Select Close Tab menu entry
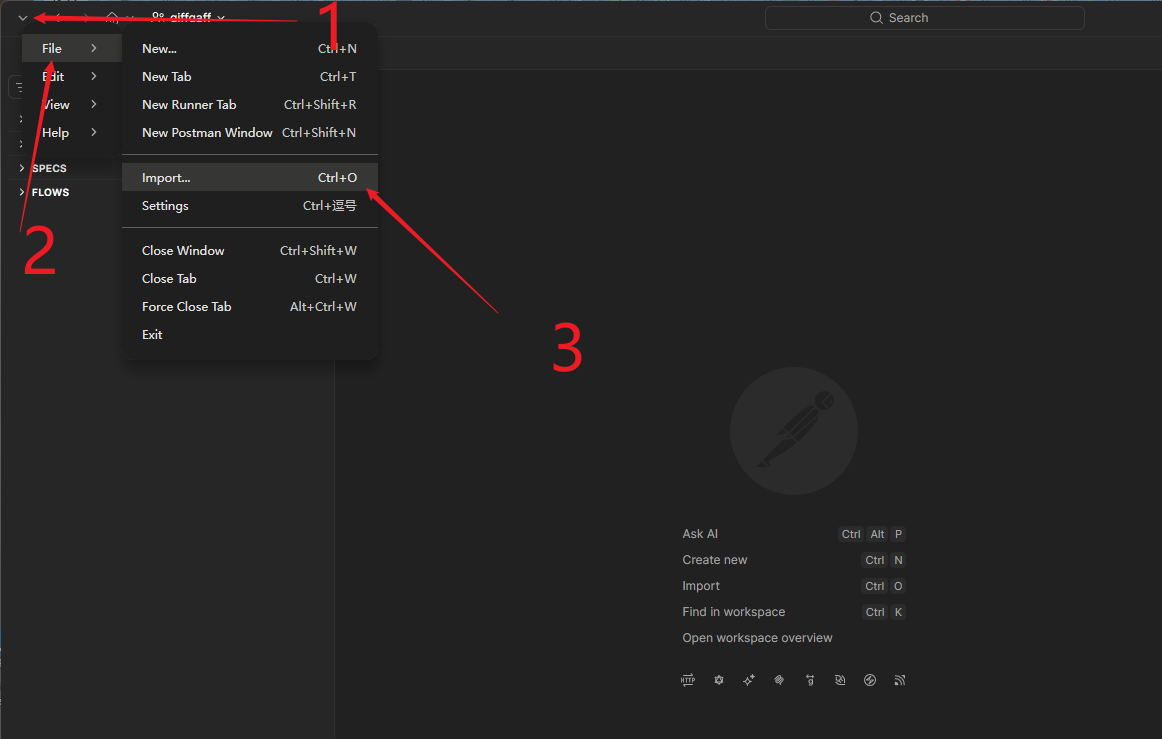Screen dimensions: 1162x739 coord(250,279)
